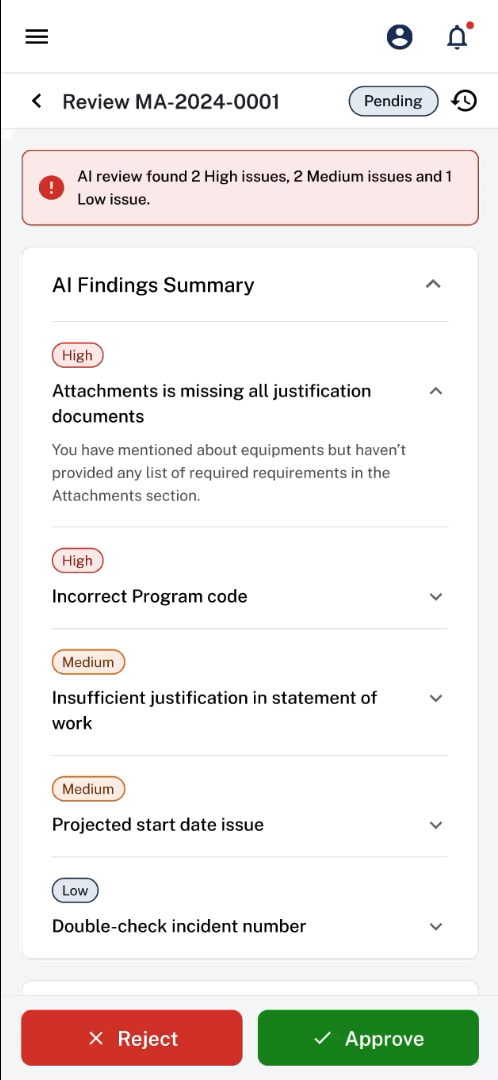The height and width of the screenshot is (1080, 498).
Task: Collapse the missing justification documents finding
Action: (x=435, y=391)
